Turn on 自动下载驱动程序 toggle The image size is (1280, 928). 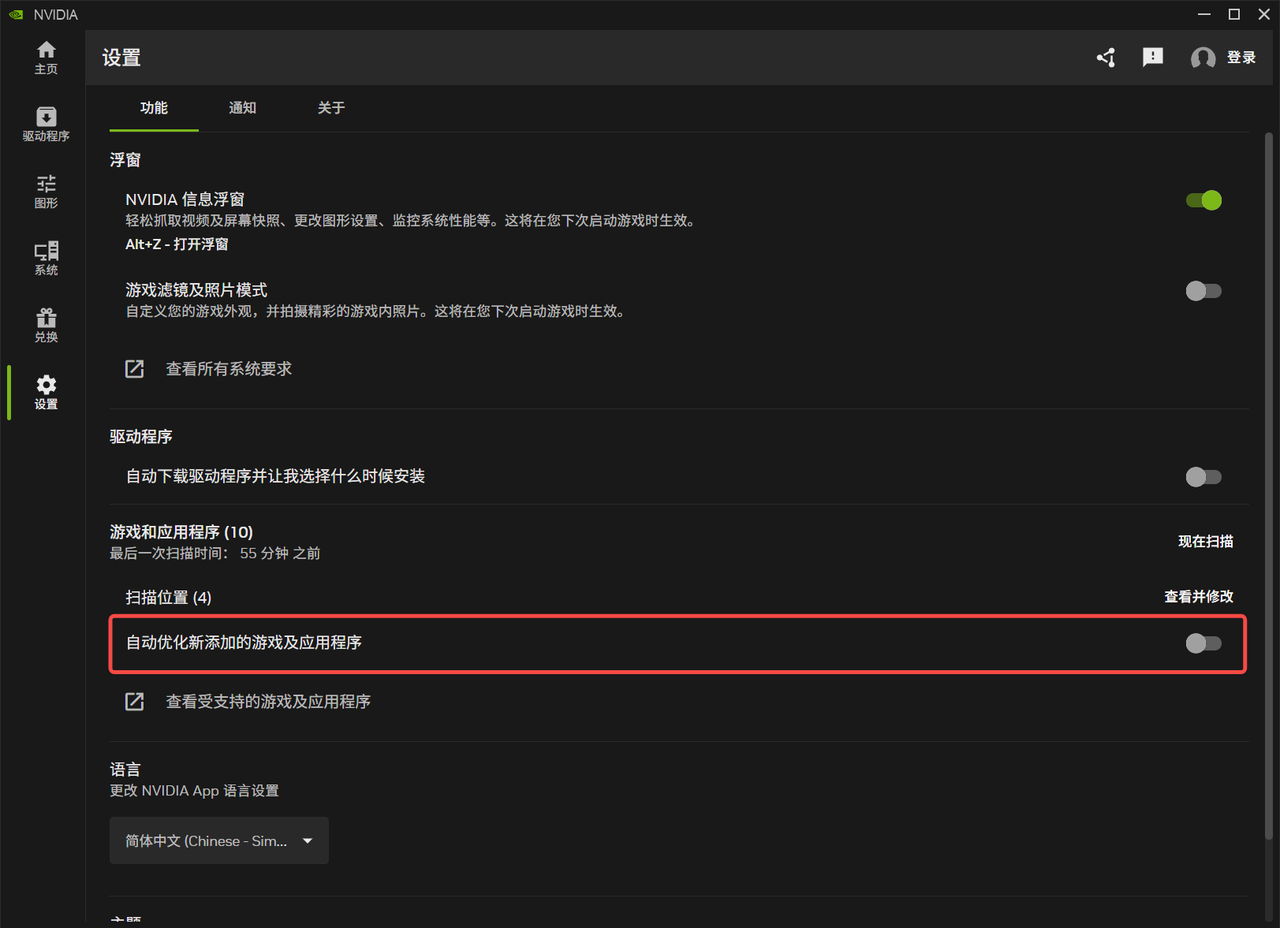click(1203, 477)
